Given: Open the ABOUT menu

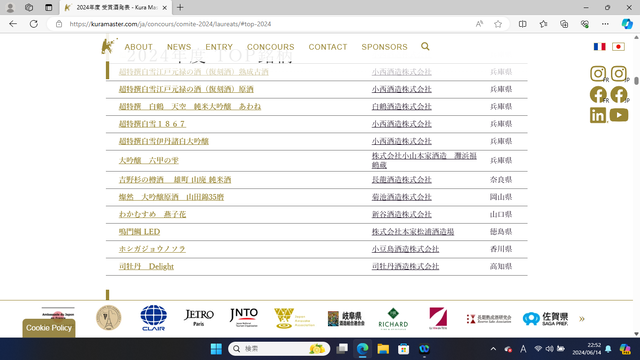Looking at the screenshot, I should pos(138,47).
